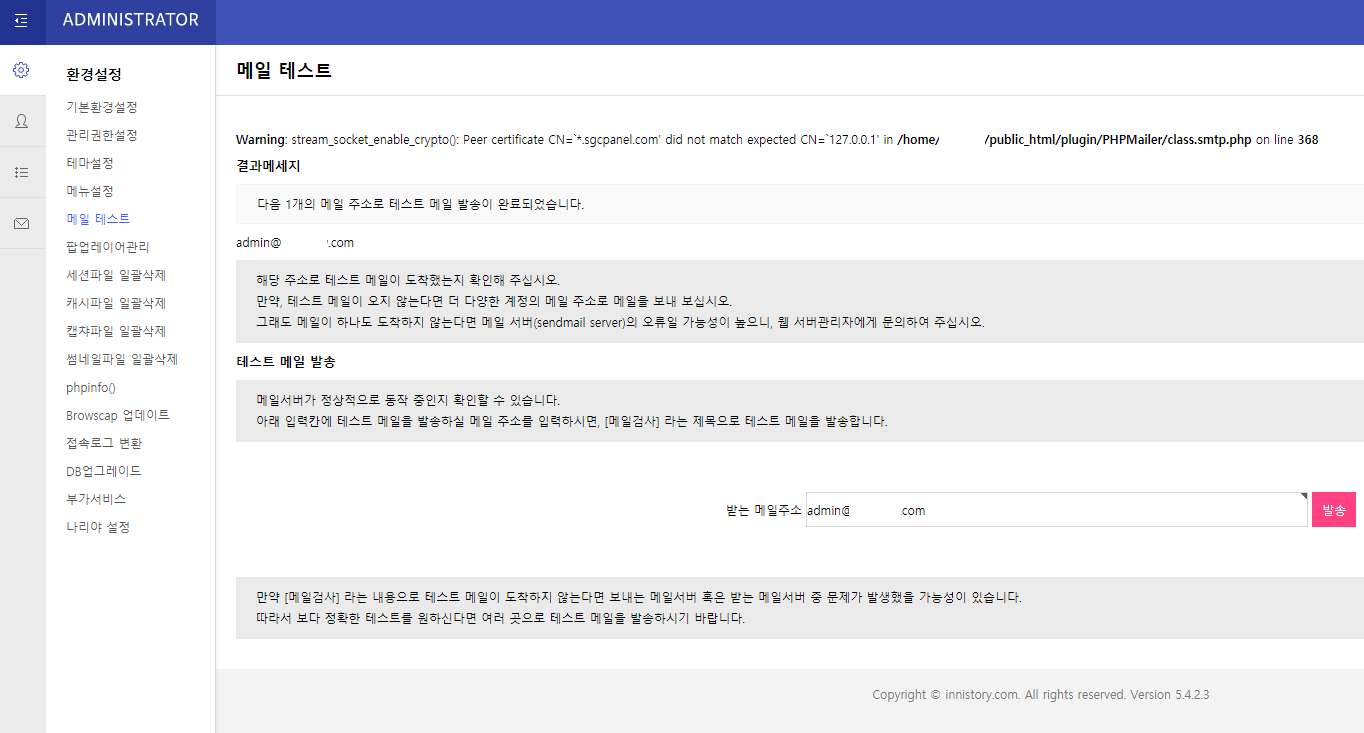Screen dimensions: 1364x733
Task: Collapse the sidebar with the hamburger icon
Action: pyautogui.click(x=21, y=21)
